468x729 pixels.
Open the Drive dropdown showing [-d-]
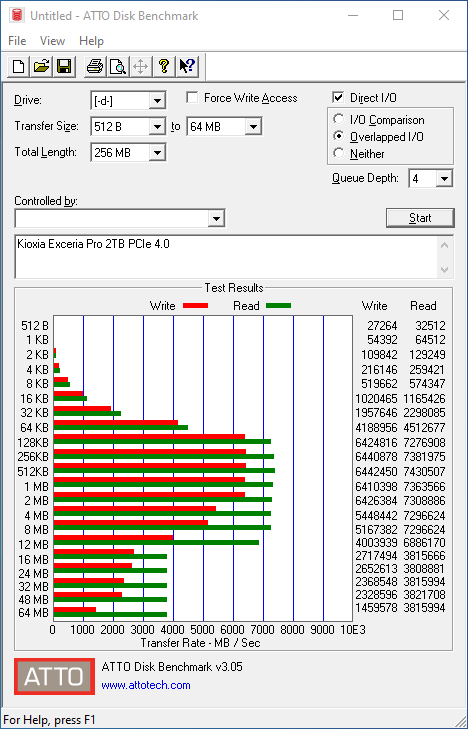click(158, 101)
